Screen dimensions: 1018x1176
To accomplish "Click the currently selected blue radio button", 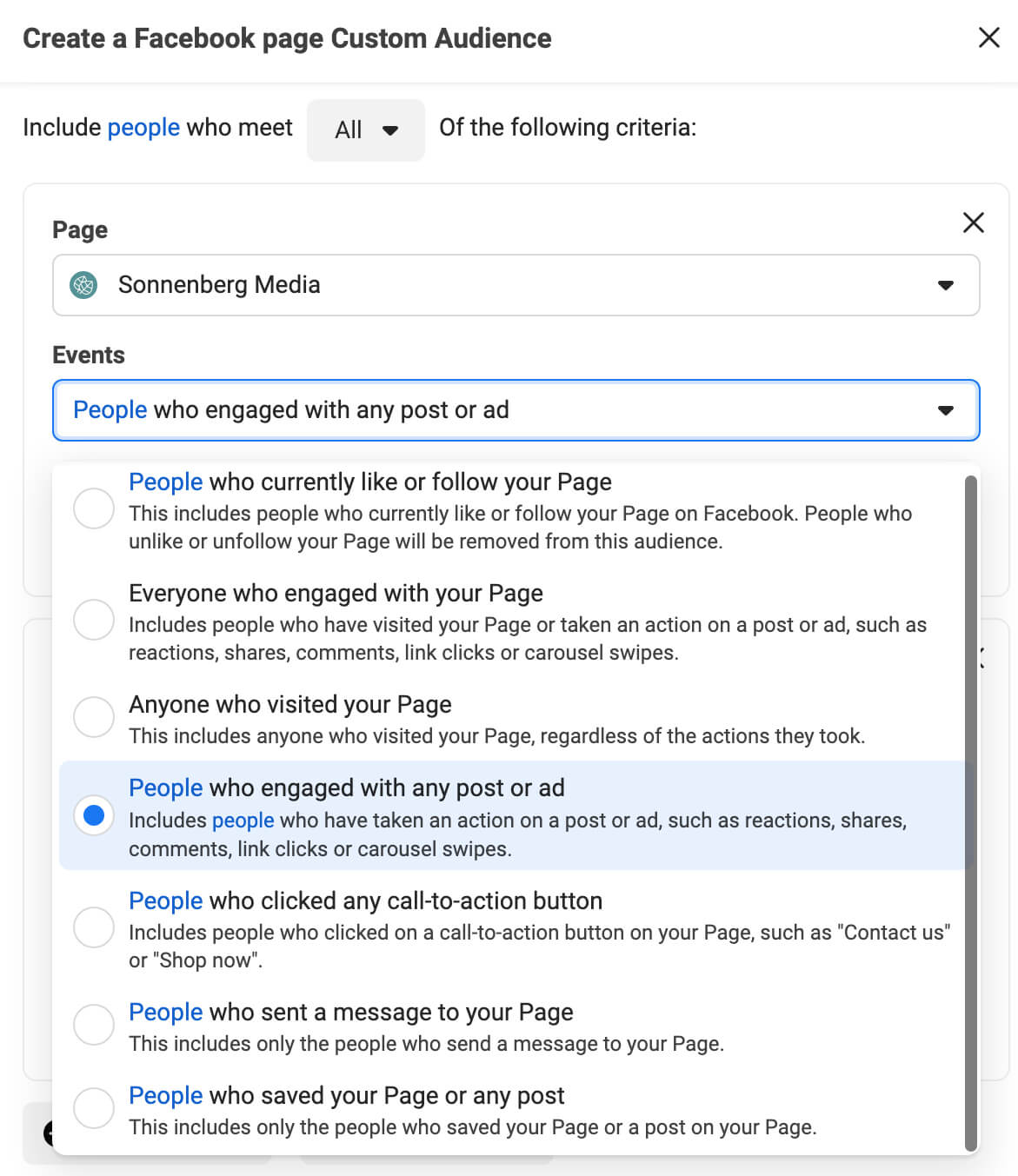I will pos(93,816).
